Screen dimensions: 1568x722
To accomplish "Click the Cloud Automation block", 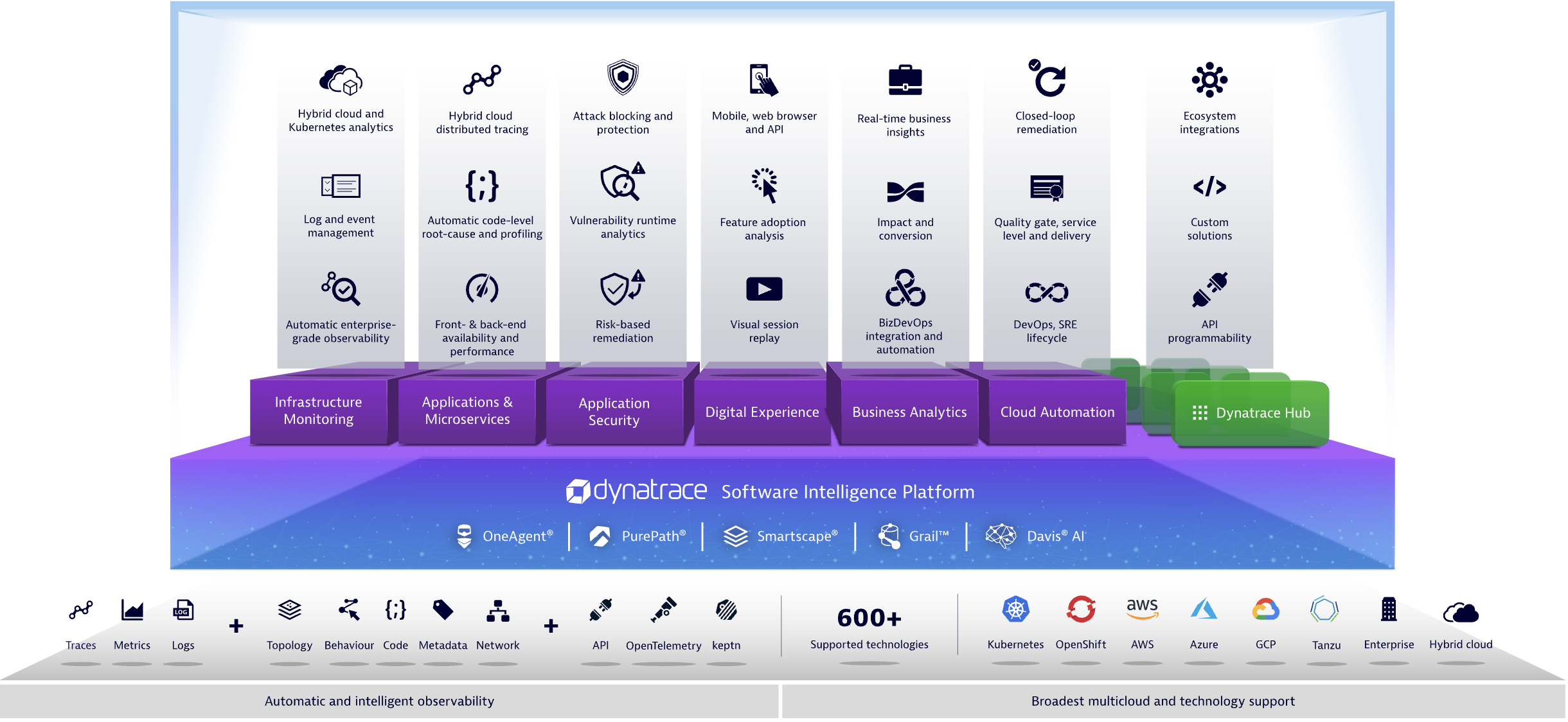I will (x=1057, y=412).
